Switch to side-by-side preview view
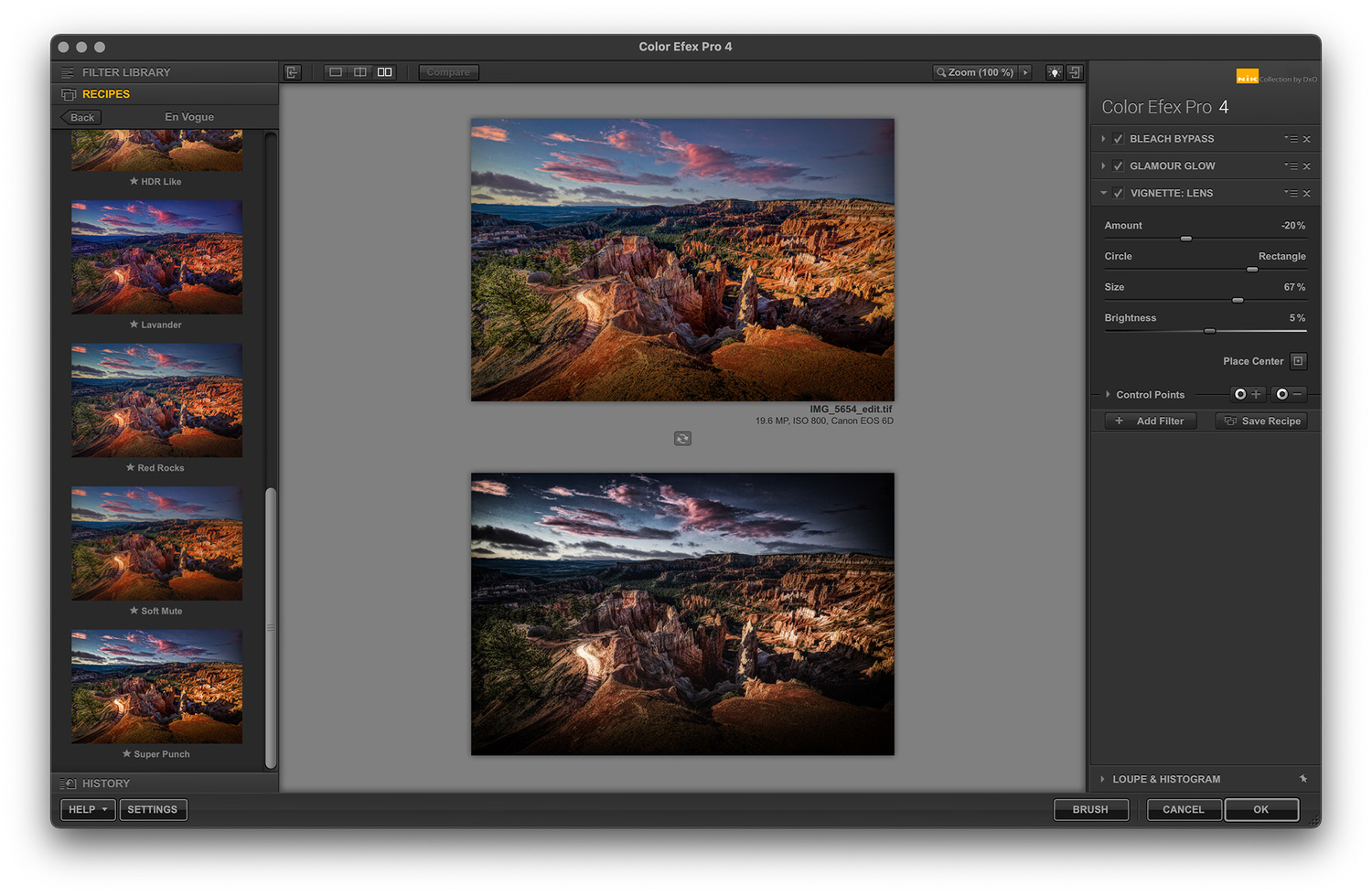 pyautogui.click(x=385, y=72)
